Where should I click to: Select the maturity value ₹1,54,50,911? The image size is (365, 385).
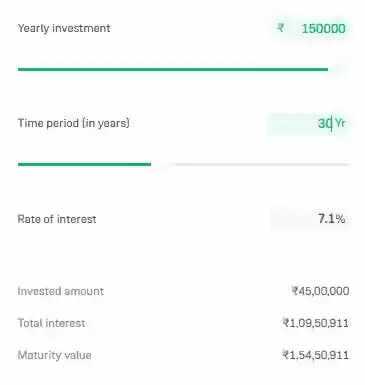point(315,355)
